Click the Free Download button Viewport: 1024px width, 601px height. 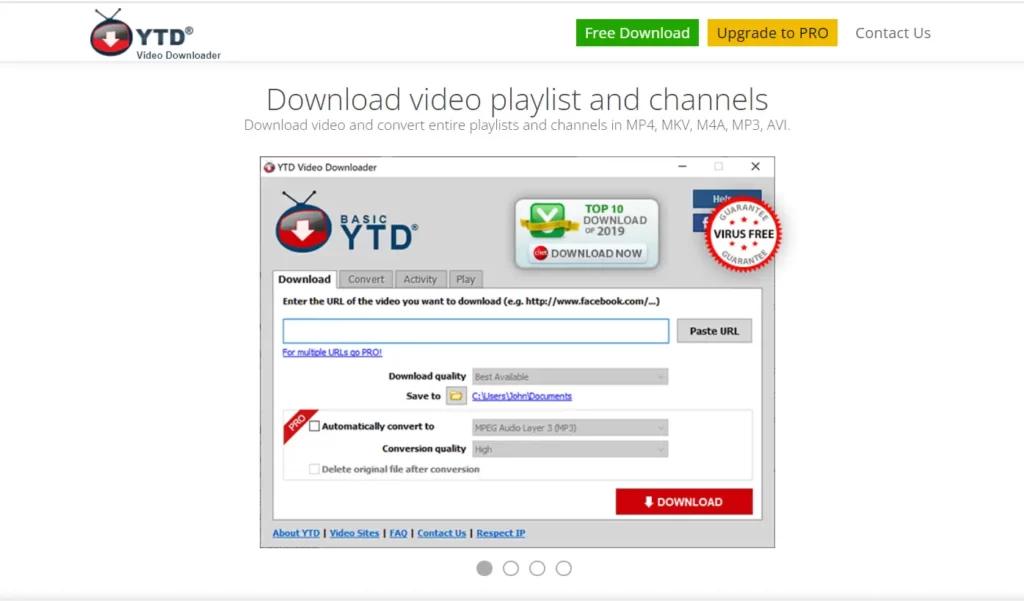coord(637,33)
